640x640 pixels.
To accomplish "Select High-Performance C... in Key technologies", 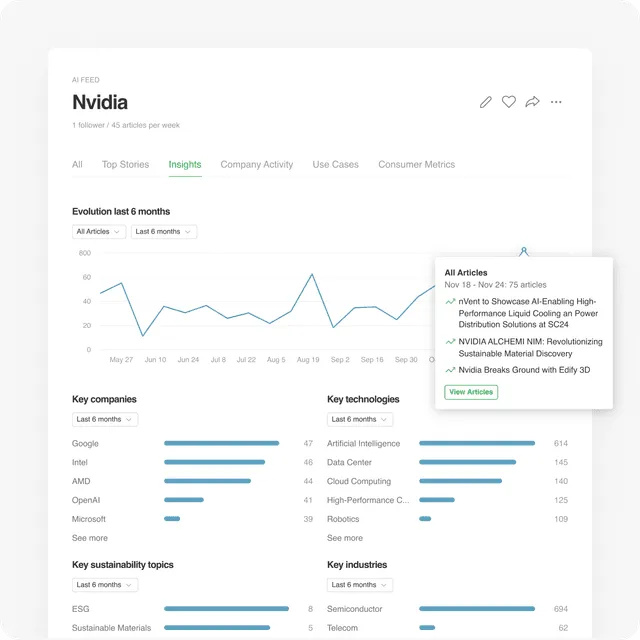I will point(368,500).
